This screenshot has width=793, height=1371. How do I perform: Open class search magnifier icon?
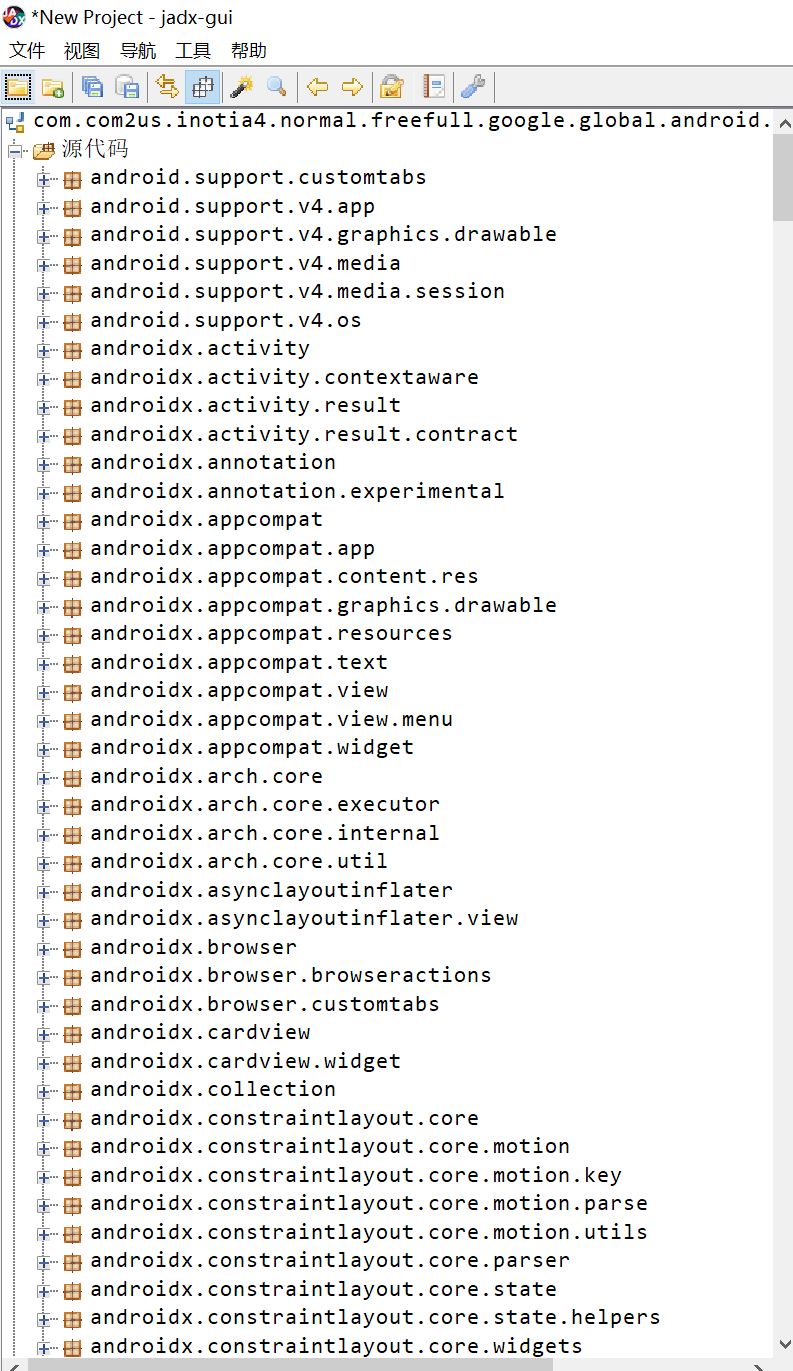[x=277, y=87]
